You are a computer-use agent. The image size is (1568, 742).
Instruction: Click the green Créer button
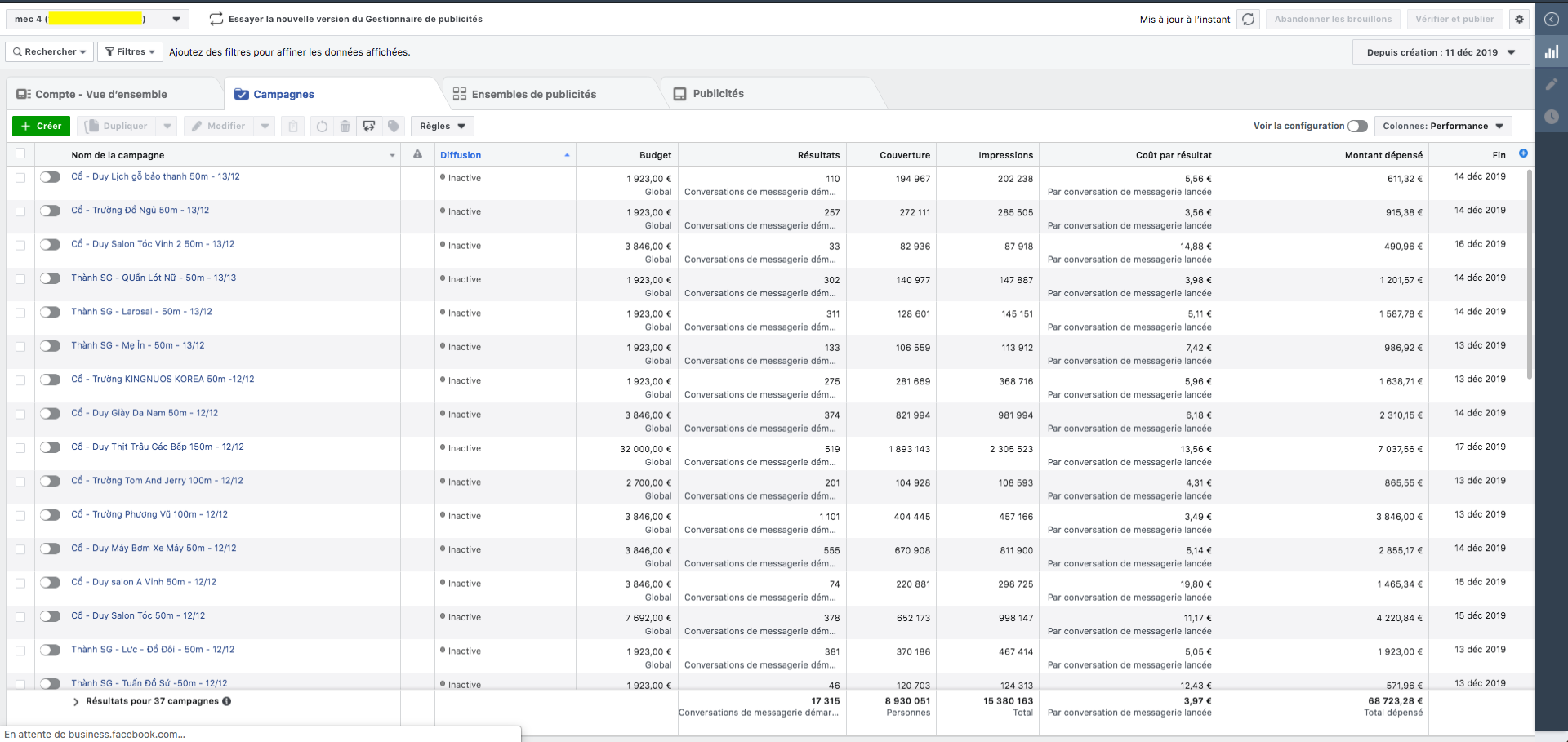point(41,127)
